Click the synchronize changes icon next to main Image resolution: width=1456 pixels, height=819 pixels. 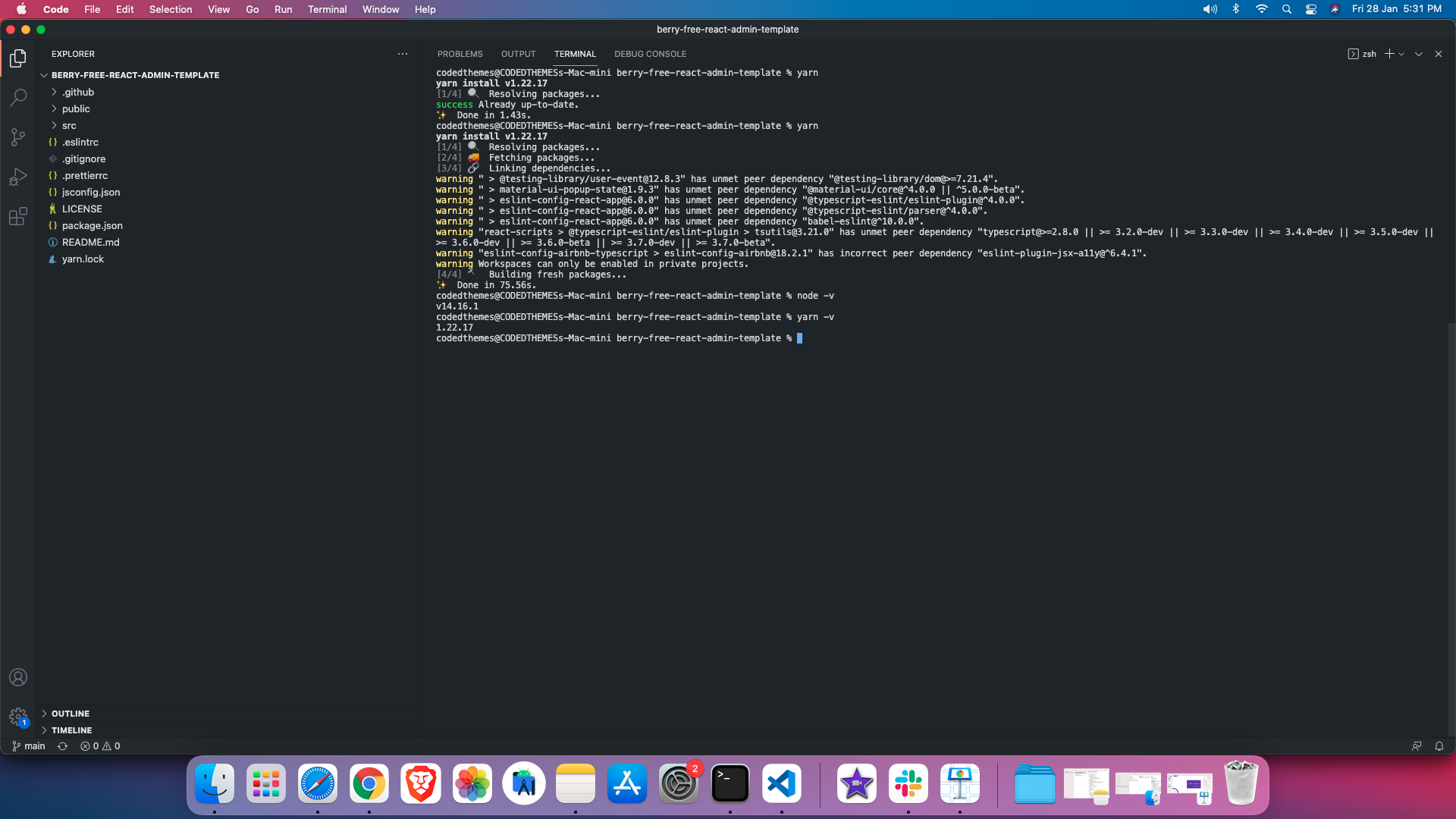coord(61,746)
